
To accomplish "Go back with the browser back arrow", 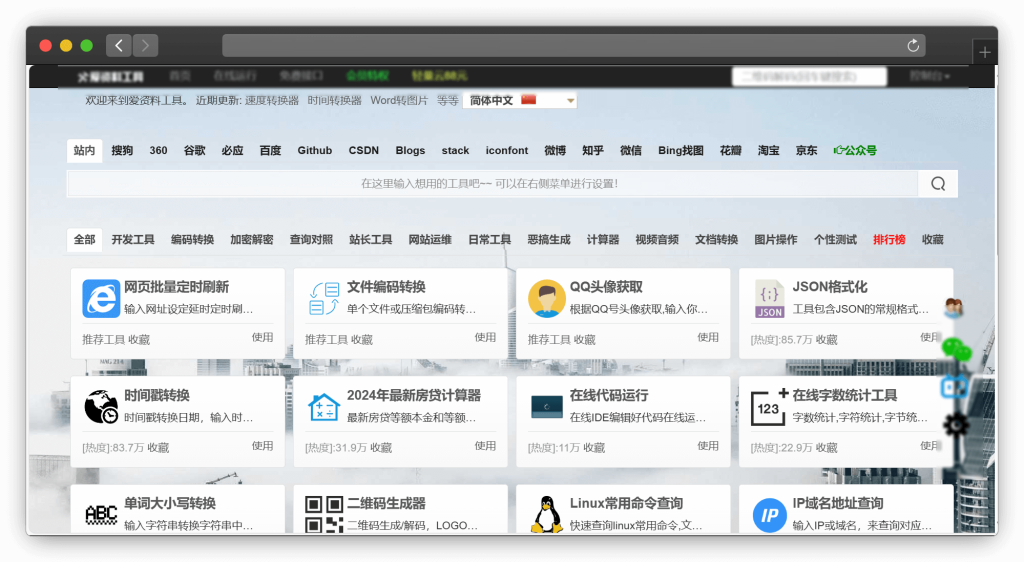I will coord(119,45).
